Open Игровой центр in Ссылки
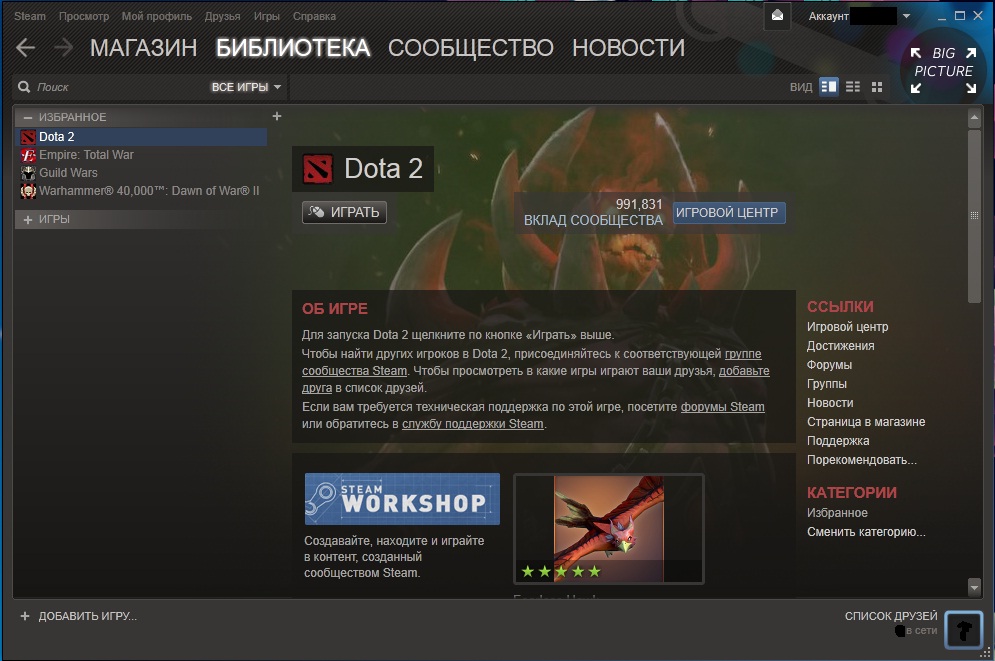 click(847, 327)
